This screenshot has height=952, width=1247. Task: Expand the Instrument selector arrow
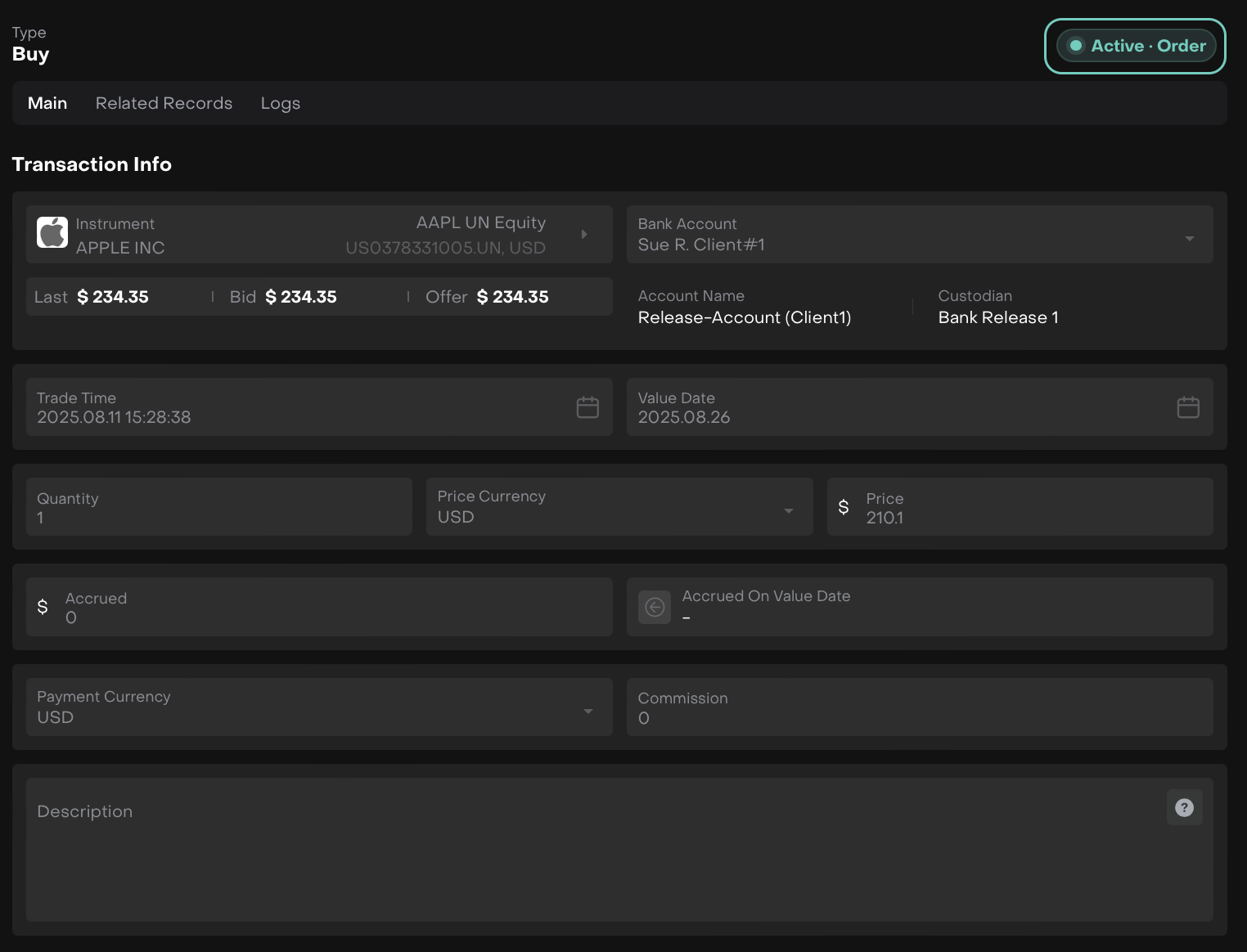pyautogui.click(x=584, y=235)
